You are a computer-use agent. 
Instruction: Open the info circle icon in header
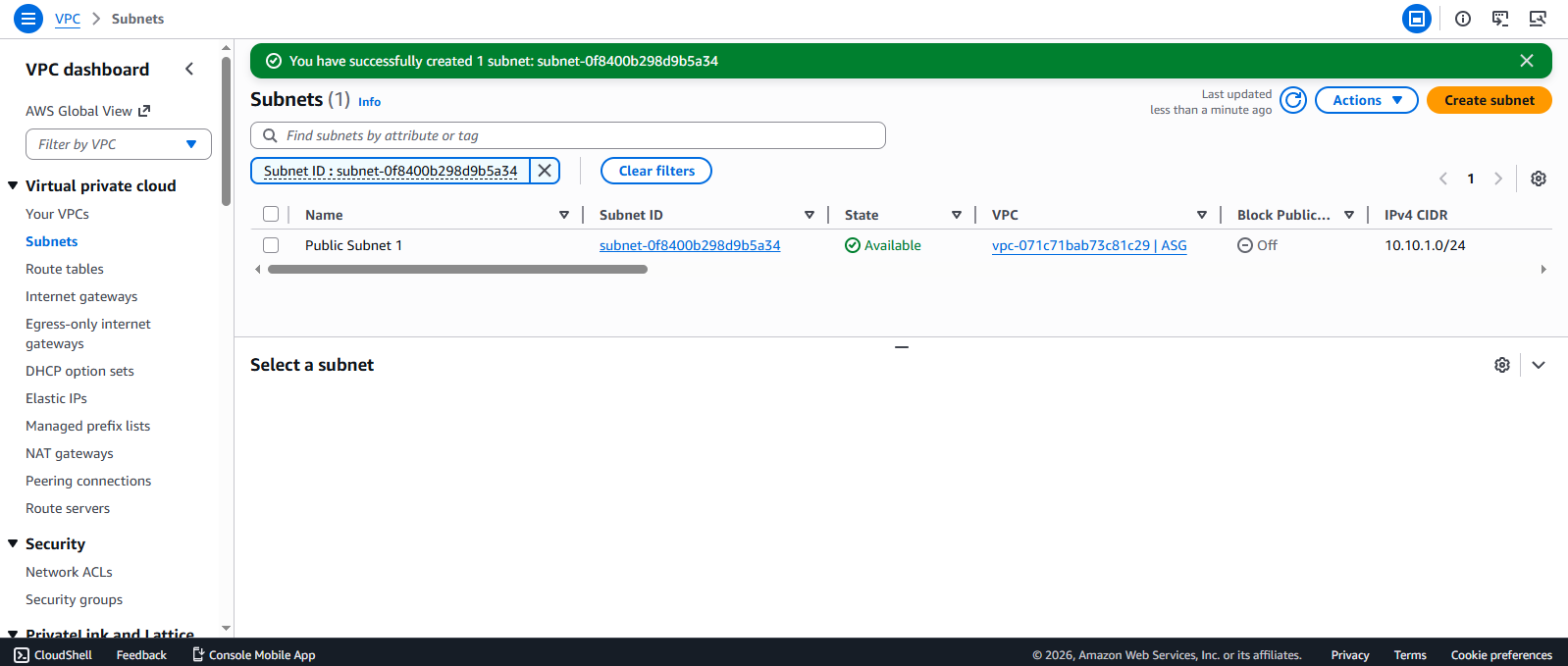coord(1463,19)
